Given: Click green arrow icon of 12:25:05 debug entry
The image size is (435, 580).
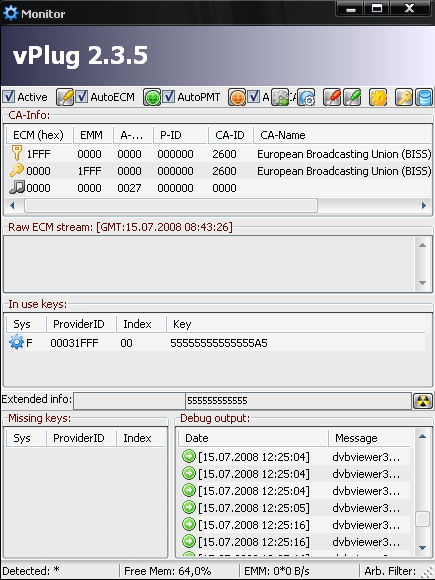Looking at the screenshot, I should [189, 507].
